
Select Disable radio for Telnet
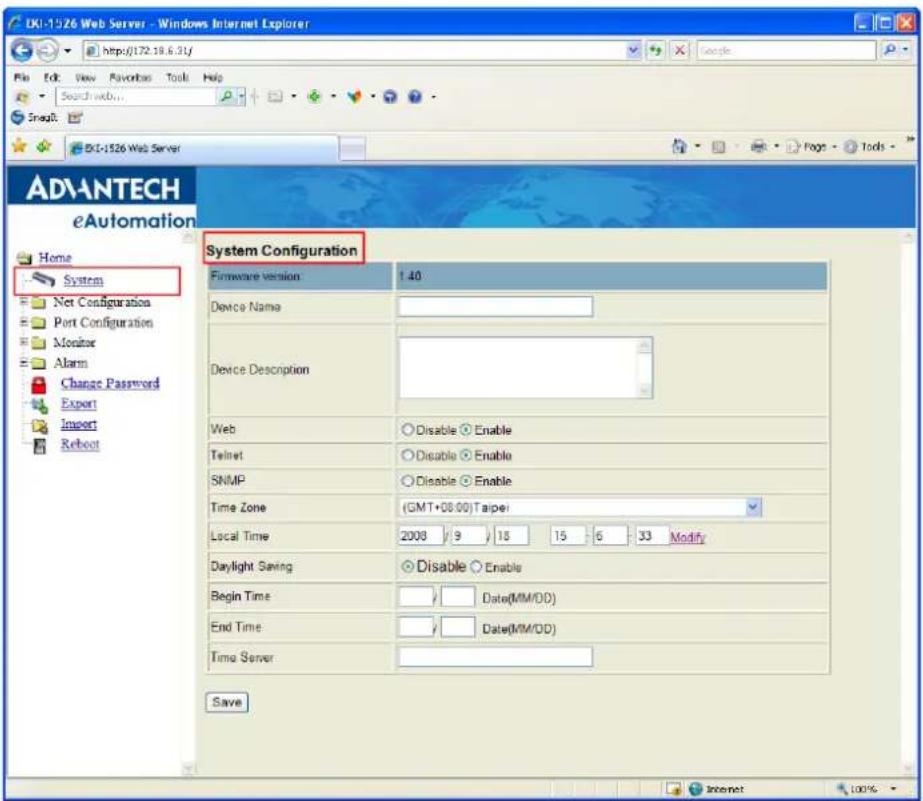[x=407, y=455]
